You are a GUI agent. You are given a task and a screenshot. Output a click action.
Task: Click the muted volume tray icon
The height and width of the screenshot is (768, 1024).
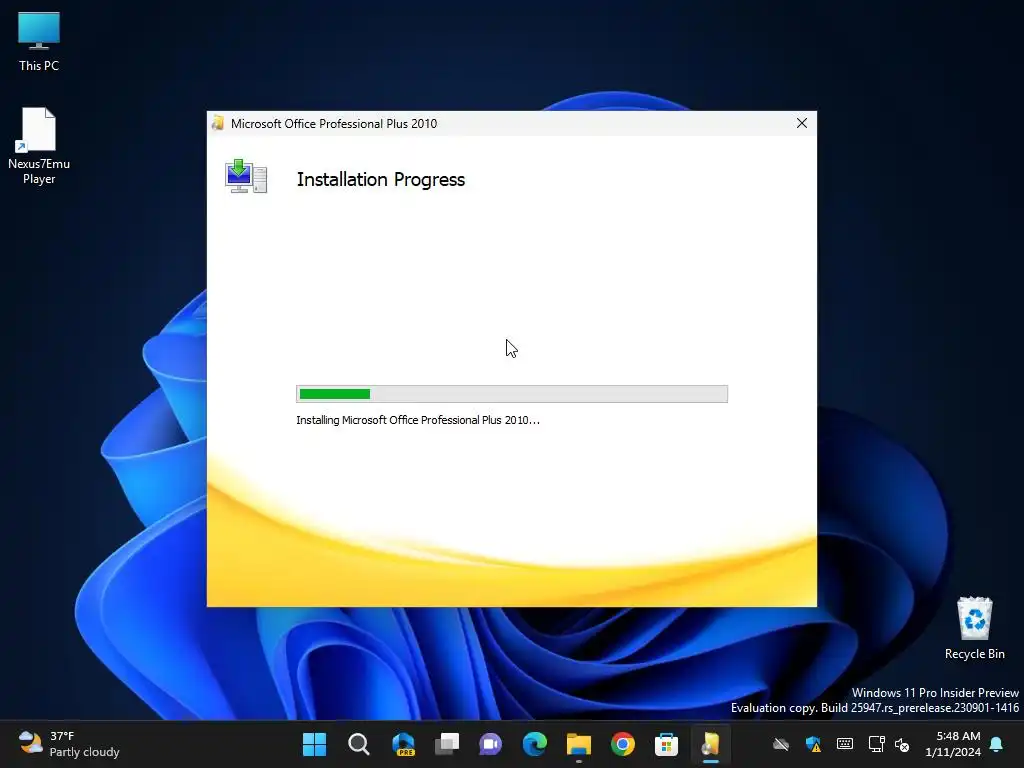902,744
